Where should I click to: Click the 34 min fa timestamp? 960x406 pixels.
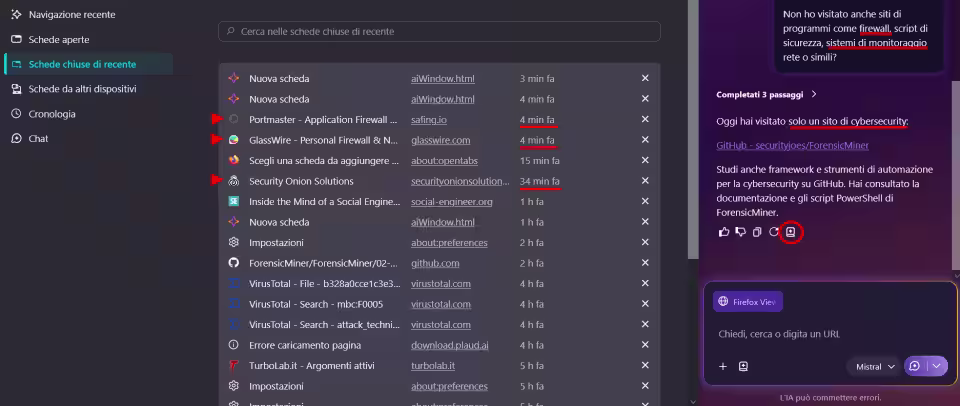click(539, 181)
